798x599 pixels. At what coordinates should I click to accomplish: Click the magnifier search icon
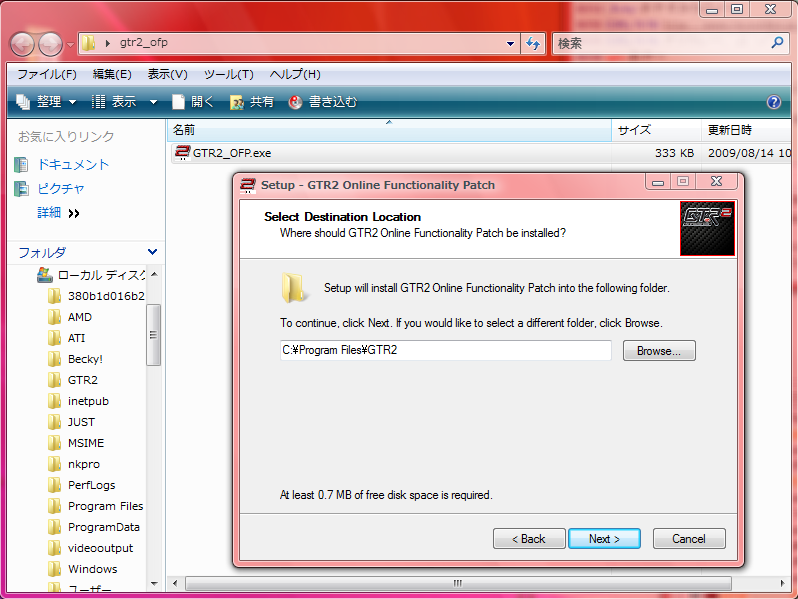click(777, 43)
